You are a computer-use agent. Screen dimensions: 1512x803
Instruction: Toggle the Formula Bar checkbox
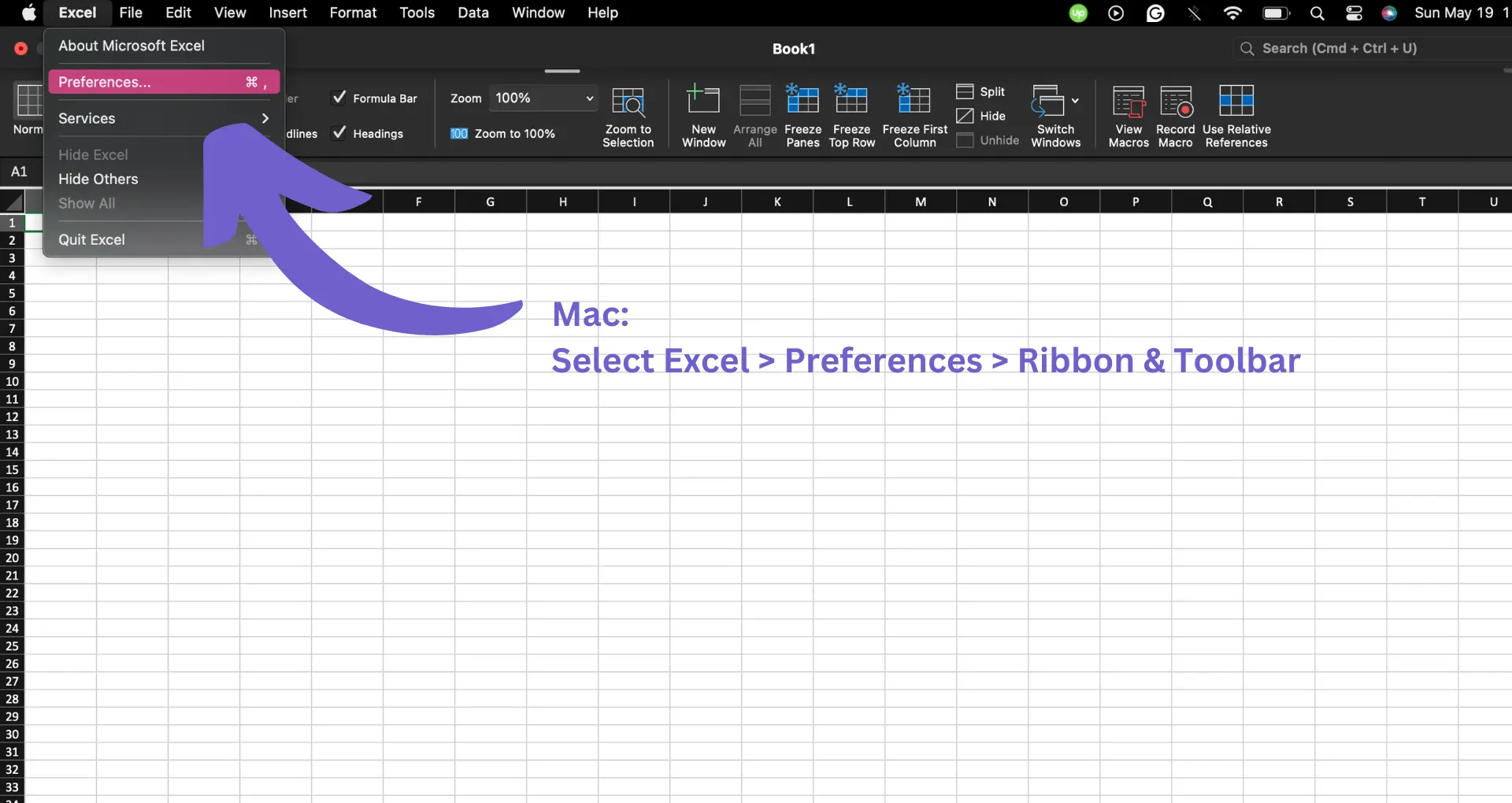tap(339, 98)
